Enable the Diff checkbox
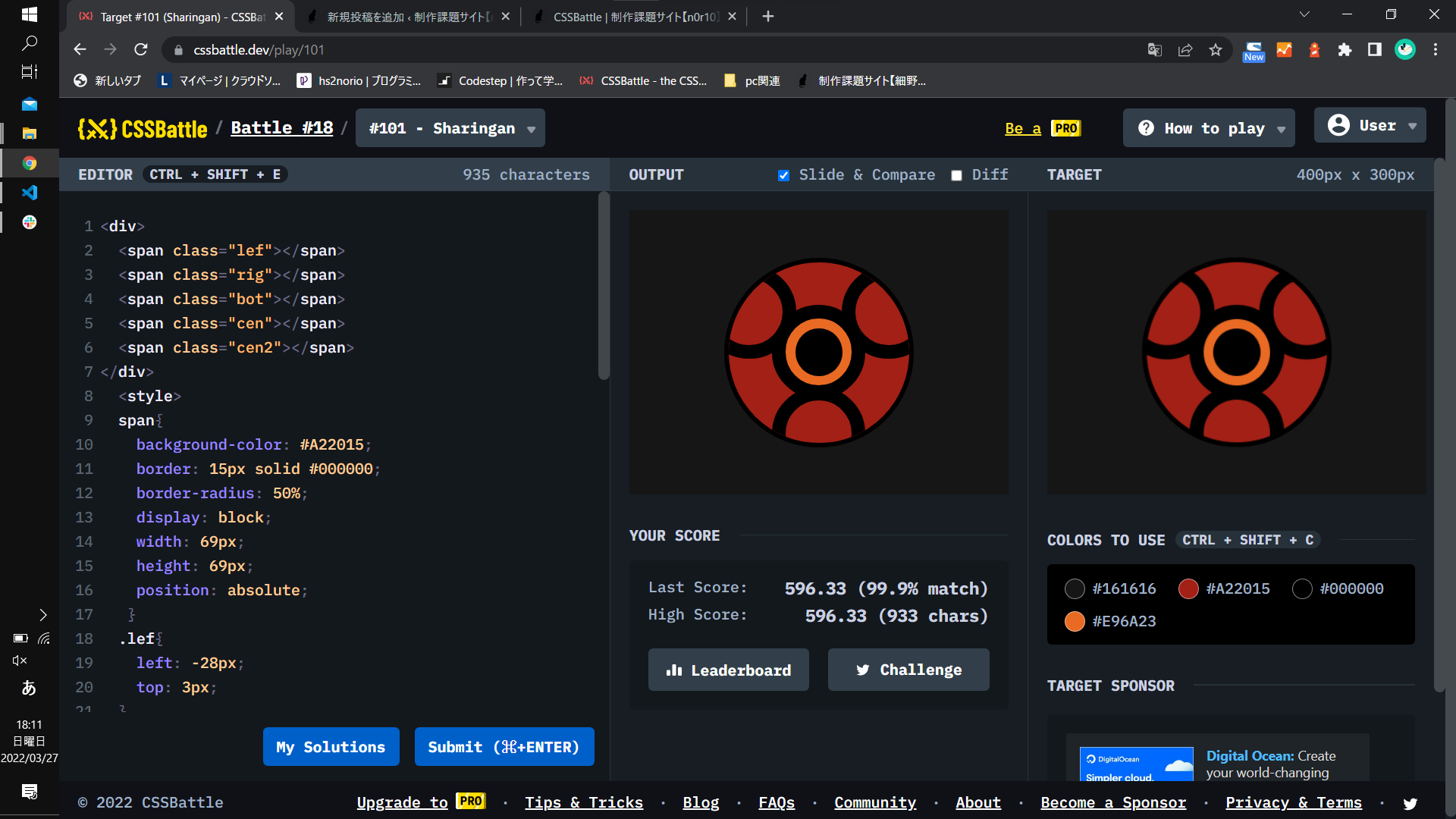The width and height of the screenshot is (1456, 819). click(957, 175)
